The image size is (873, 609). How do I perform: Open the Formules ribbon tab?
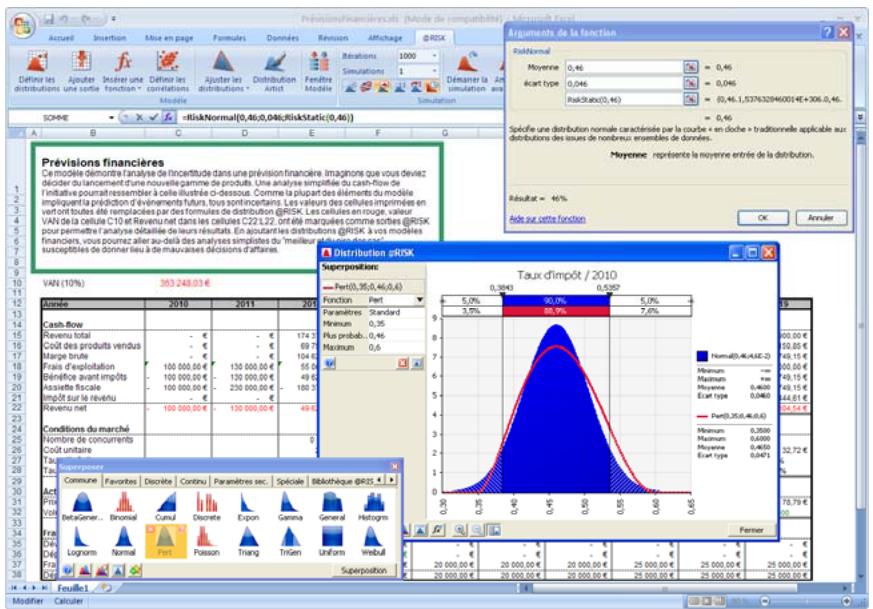(229, 36)
